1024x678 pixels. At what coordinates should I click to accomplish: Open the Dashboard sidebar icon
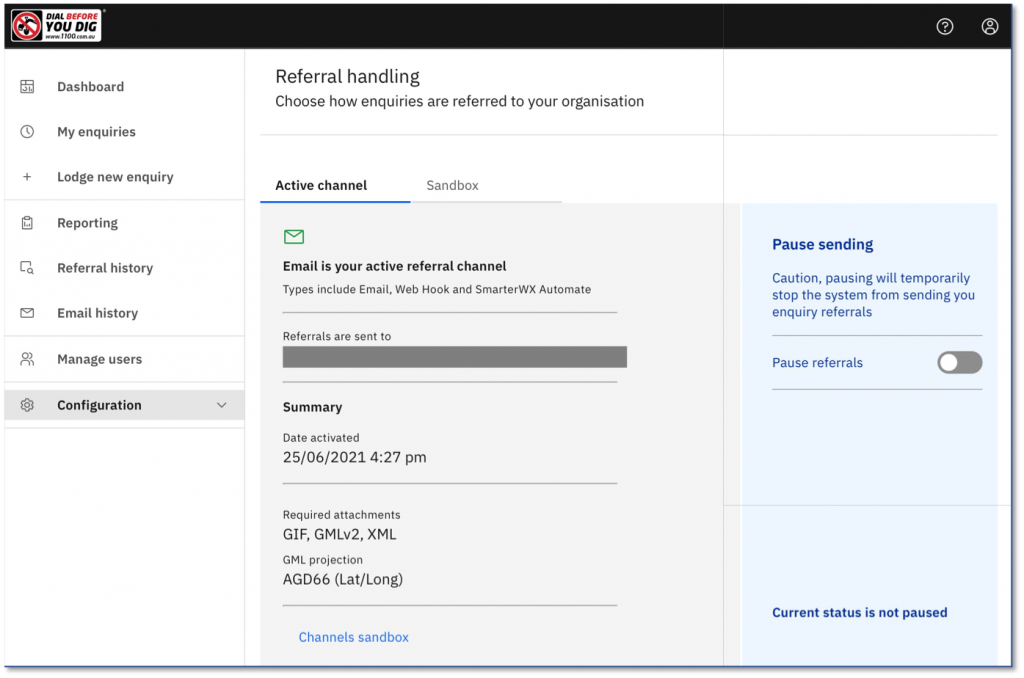coord(28,86)
